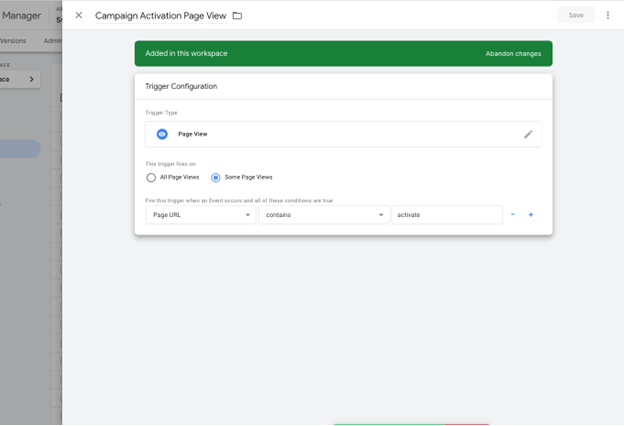
Task: Click the blue Page View eye icon
Action: pos(162,134)
